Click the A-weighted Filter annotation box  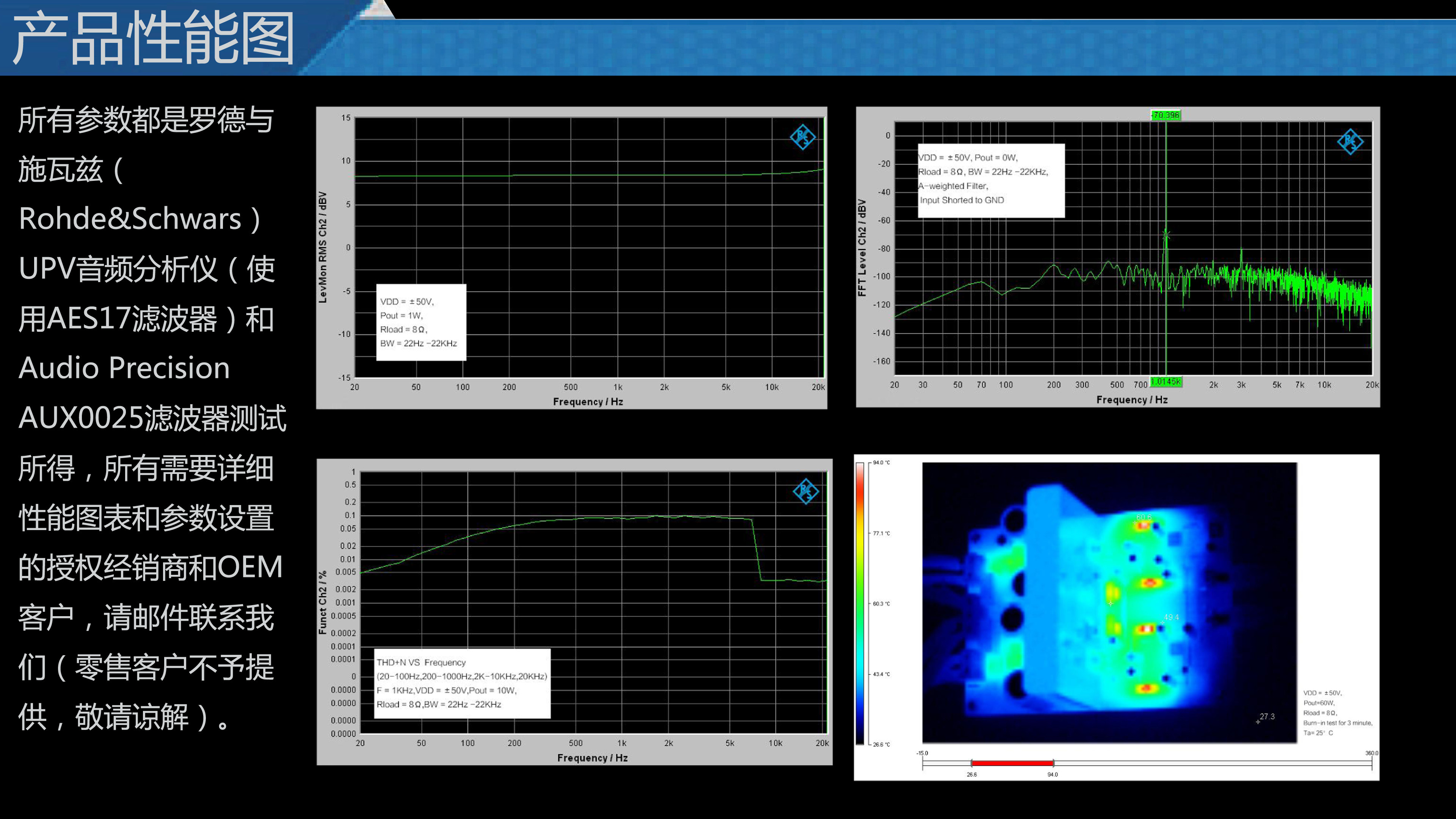click(x=991, y=180)
